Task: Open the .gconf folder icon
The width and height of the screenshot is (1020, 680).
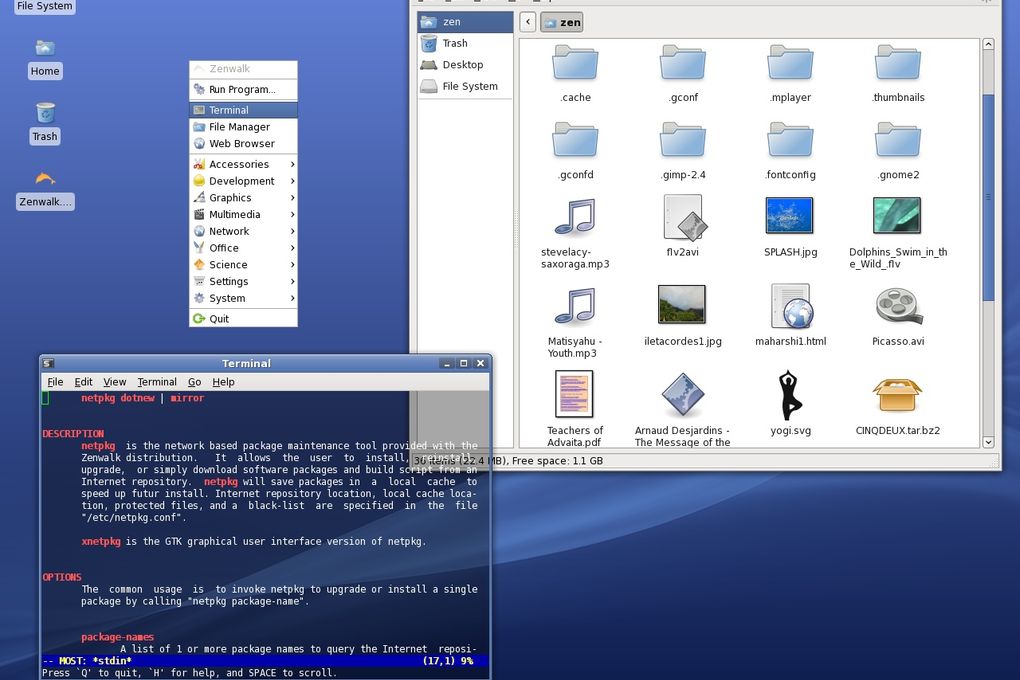Action: point(682,63)
